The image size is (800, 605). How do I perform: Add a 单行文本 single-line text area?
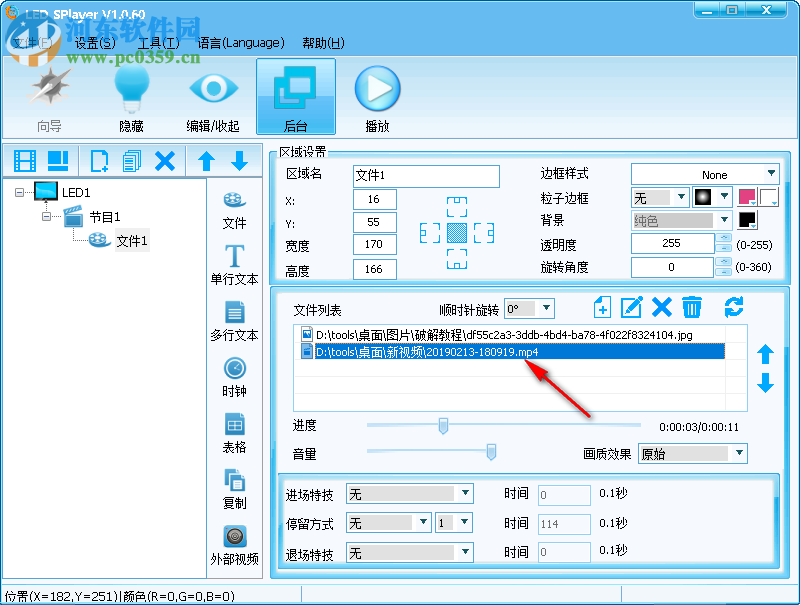point(234,263)
